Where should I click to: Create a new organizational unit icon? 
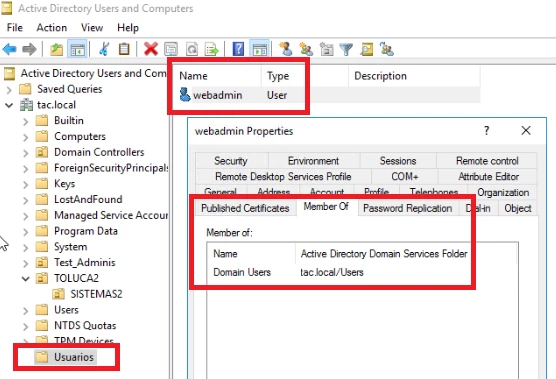(326, 49)
